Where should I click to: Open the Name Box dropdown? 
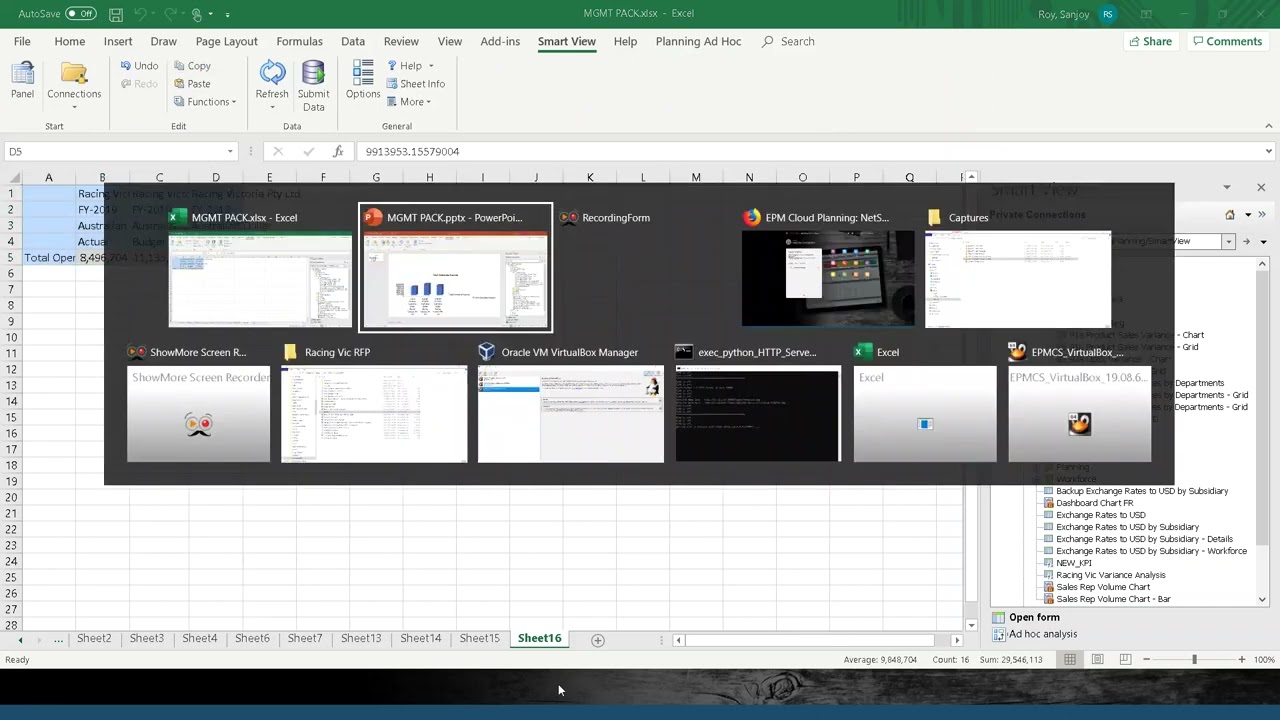pyautogui.click(x=230, y=151)
